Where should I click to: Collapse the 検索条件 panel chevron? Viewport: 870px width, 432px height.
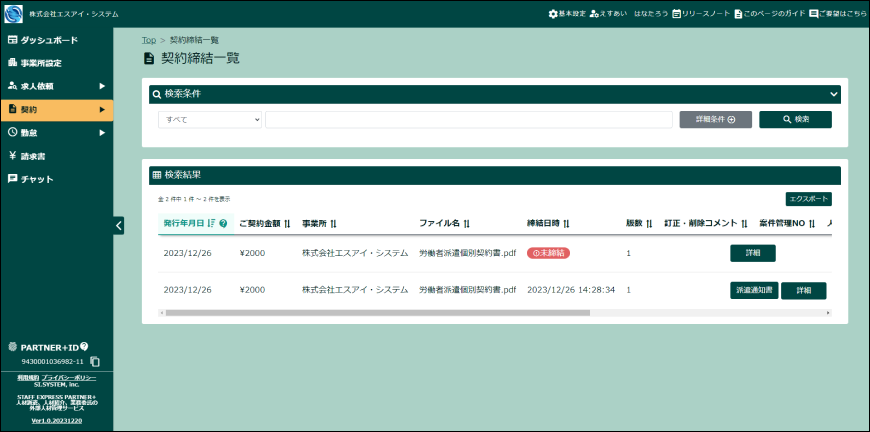click(833, 94)
